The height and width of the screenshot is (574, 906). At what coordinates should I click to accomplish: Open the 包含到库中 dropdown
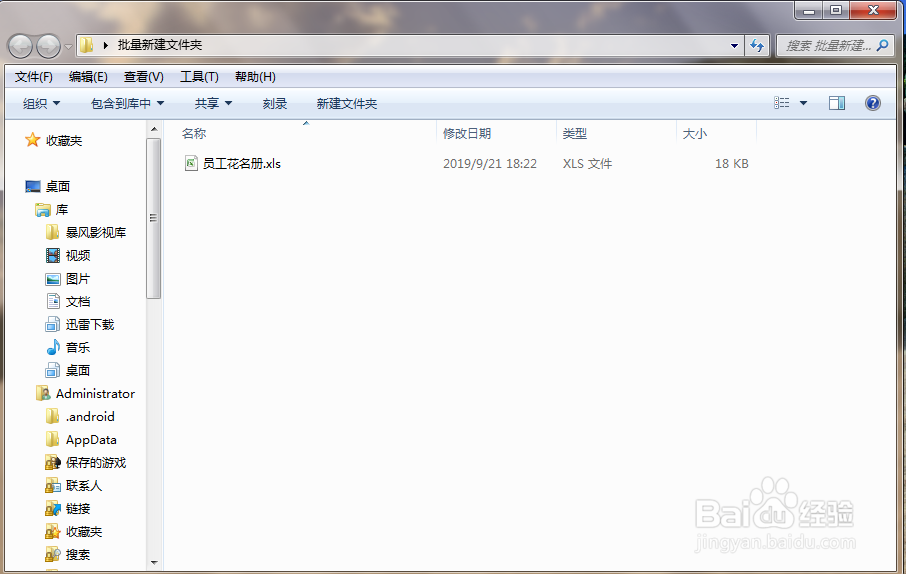[x=127, y=103]
